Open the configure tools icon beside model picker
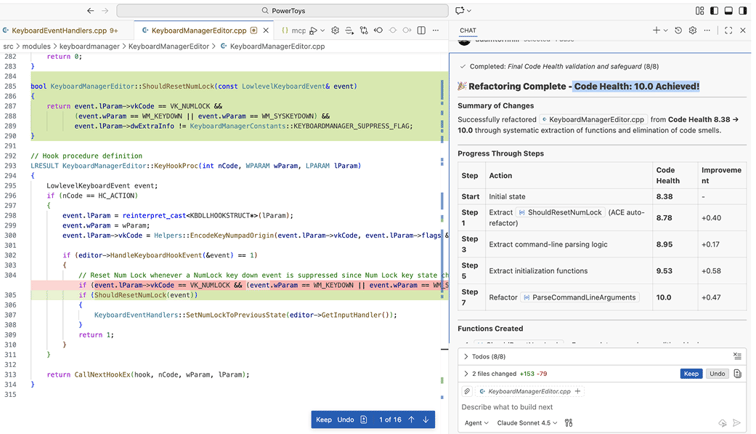Viewport: 756px width, 434px height. coord(568,423)
